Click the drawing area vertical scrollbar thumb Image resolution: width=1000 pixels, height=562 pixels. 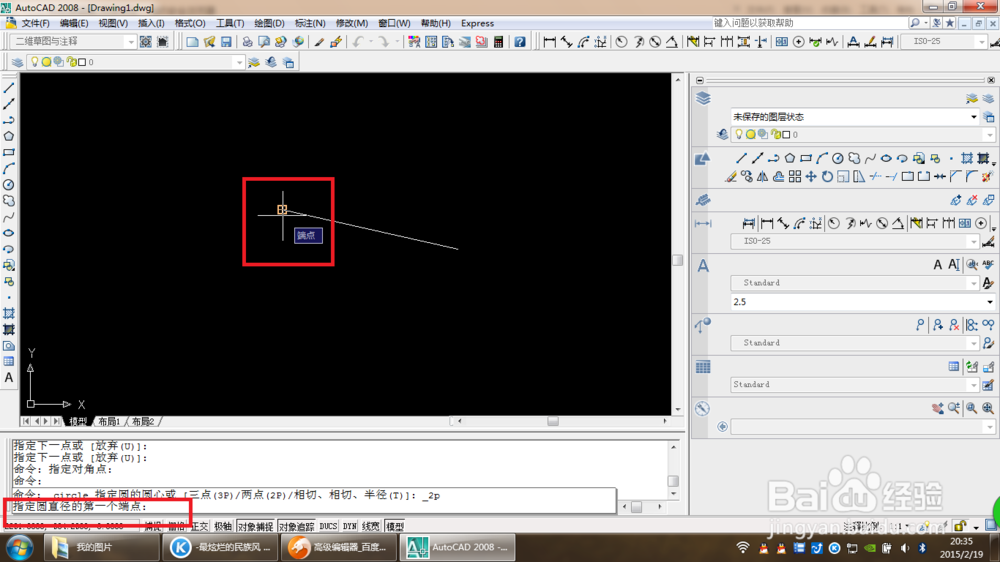(x=677, y=260)
